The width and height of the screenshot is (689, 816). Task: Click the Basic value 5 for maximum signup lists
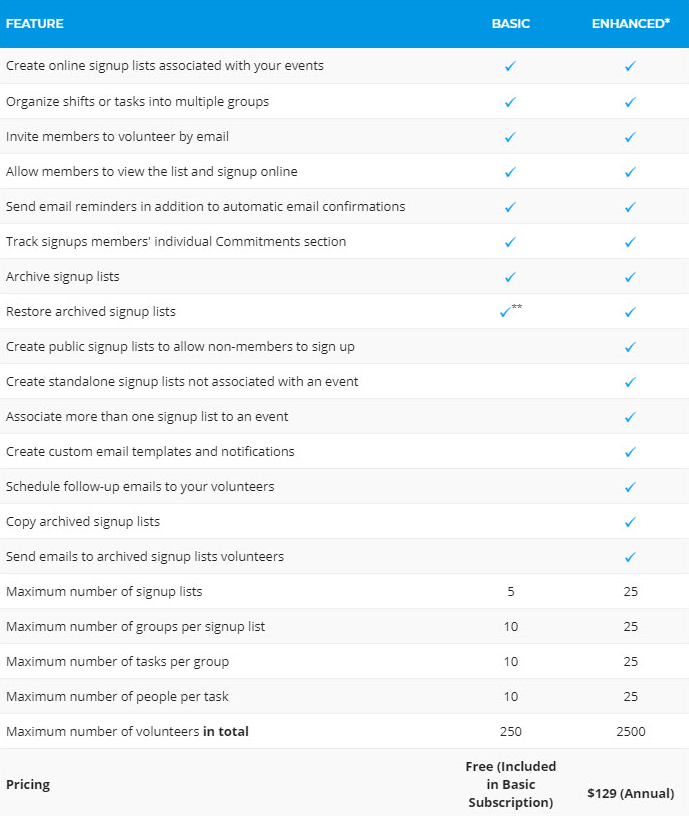pos(511,592)
